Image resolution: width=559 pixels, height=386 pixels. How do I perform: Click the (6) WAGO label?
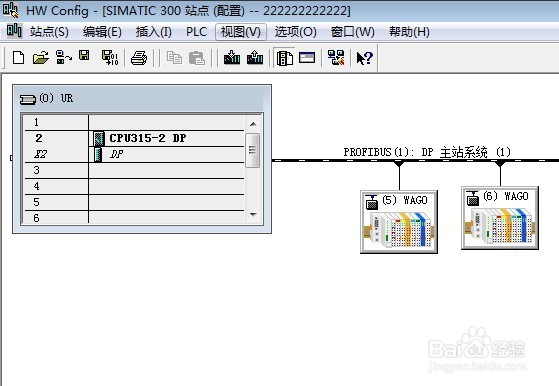(x=506, y=196)
